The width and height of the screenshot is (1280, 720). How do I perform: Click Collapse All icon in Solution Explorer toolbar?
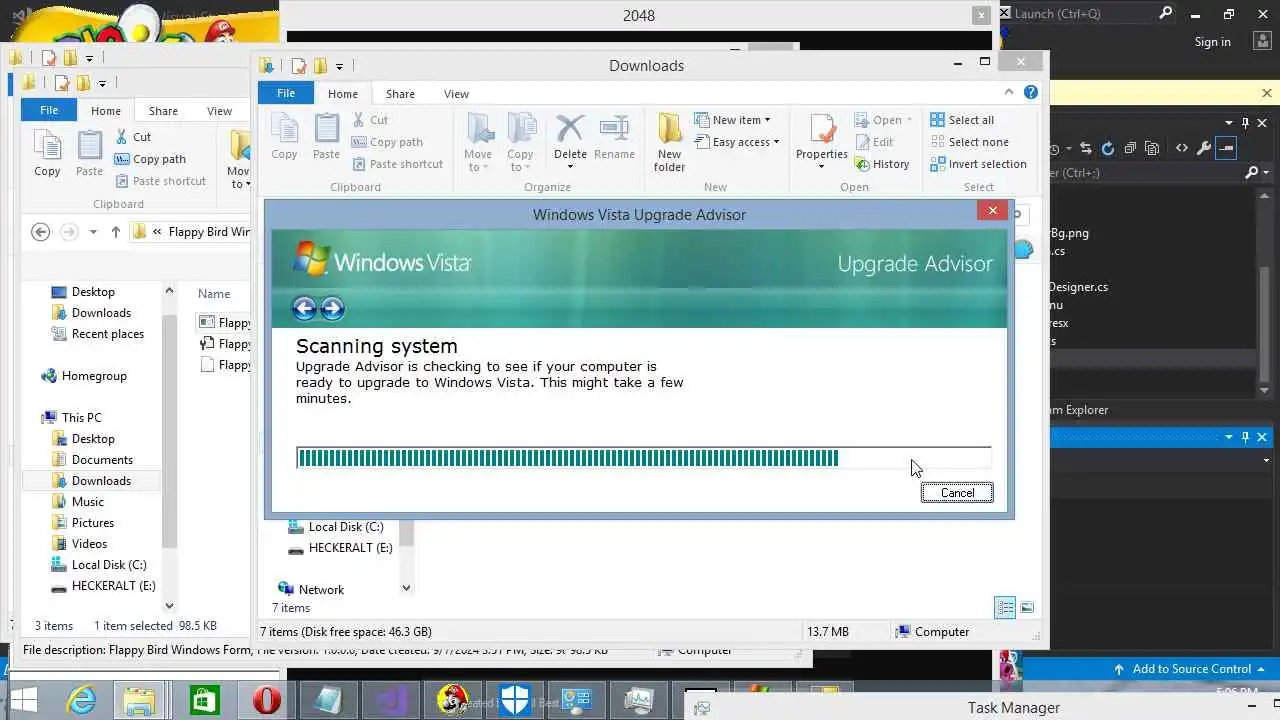point(1129,148)
